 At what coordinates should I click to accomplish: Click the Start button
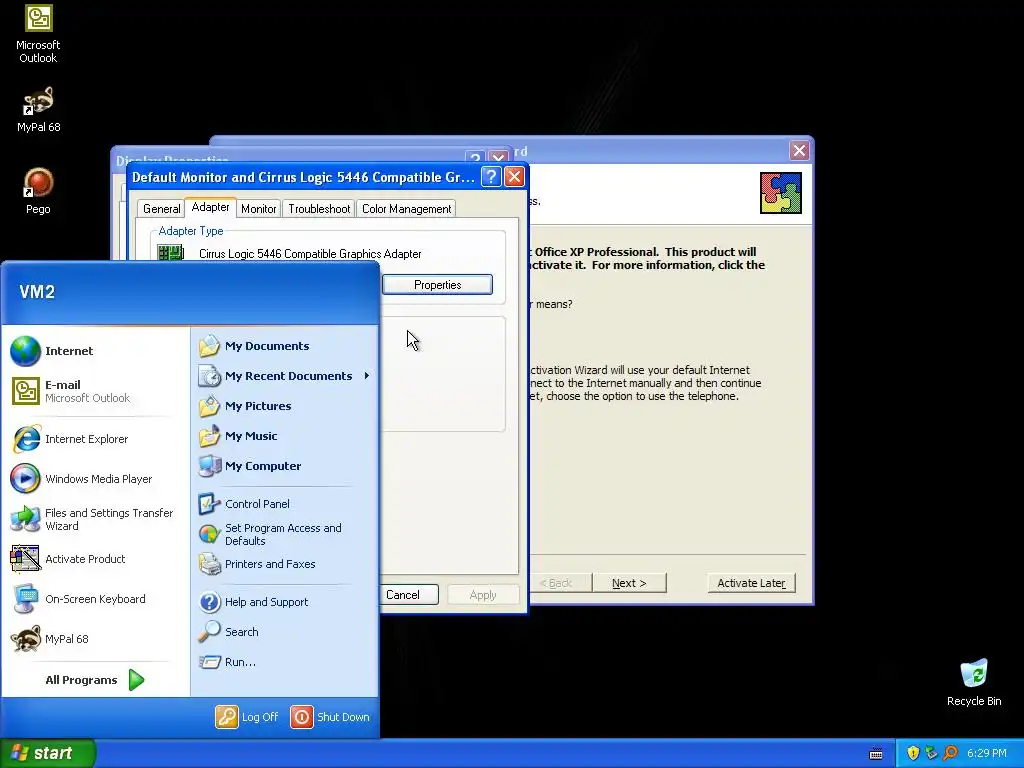pyautogui.click(x=48, y=753)
